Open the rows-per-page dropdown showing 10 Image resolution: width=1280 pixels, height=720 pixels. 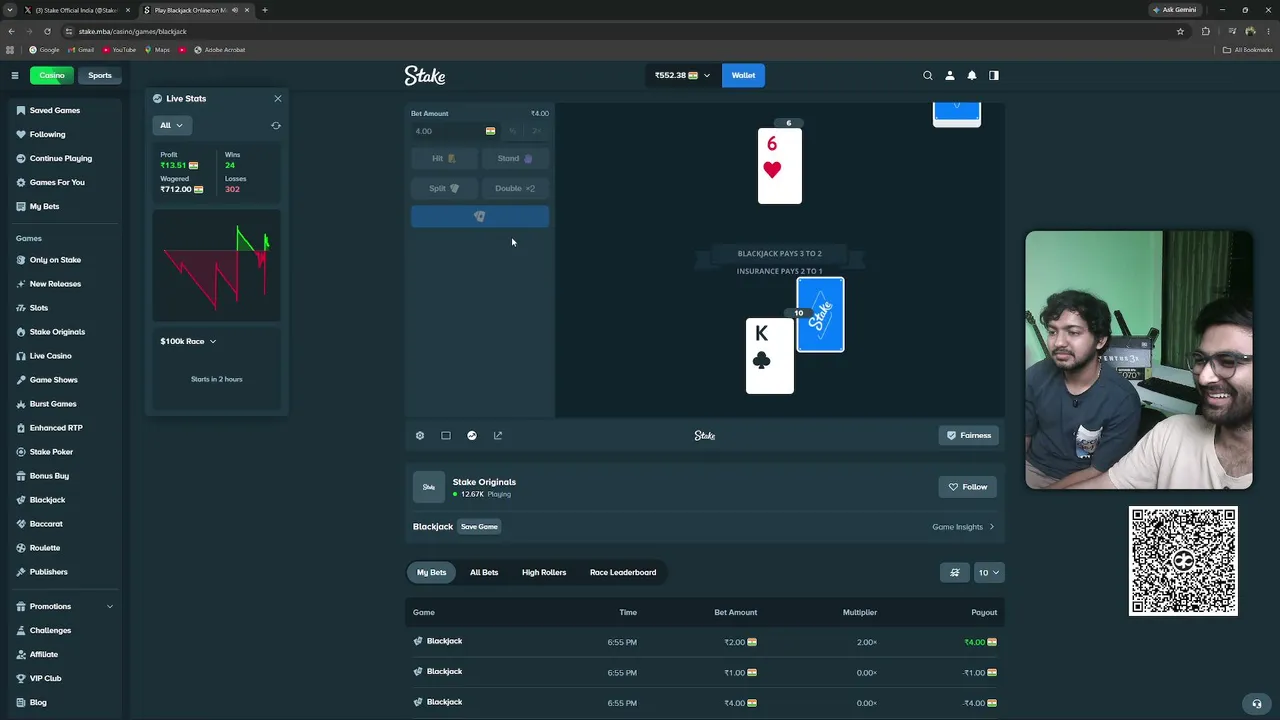(989, 572)
